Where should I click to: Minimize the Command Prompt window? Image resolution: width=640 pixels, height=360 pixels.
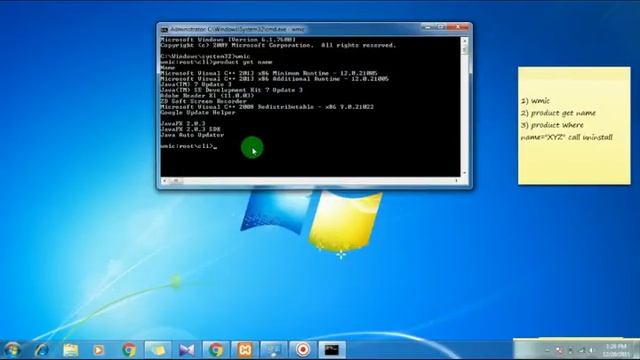click(427, 27)
